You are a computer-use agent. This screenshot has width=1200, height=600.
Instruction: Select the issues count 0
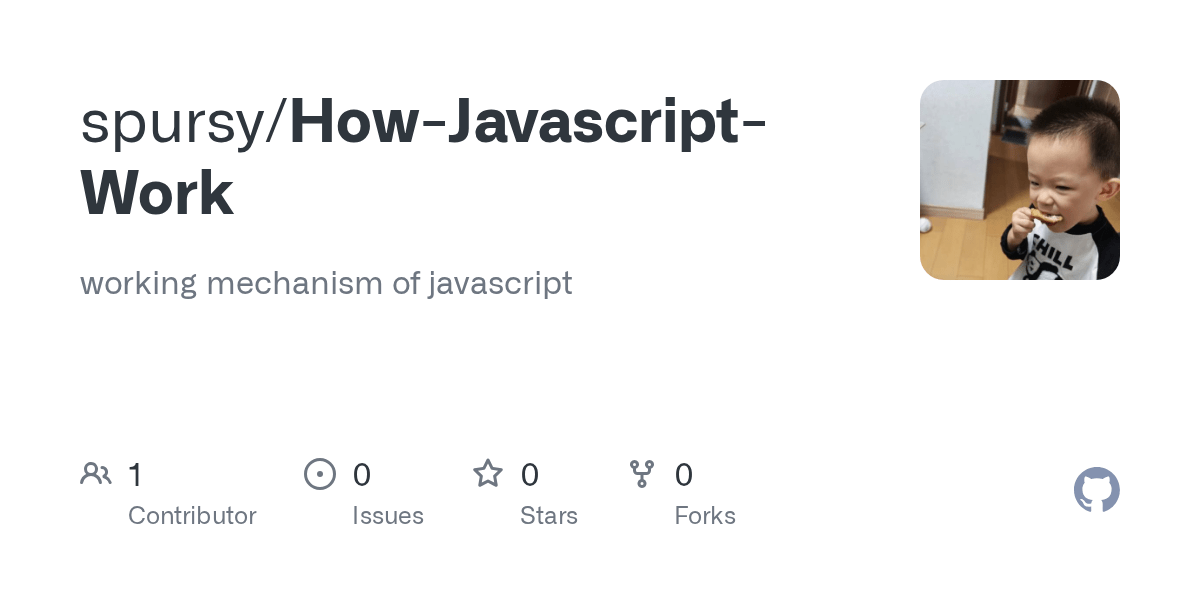tap(362, 475)
